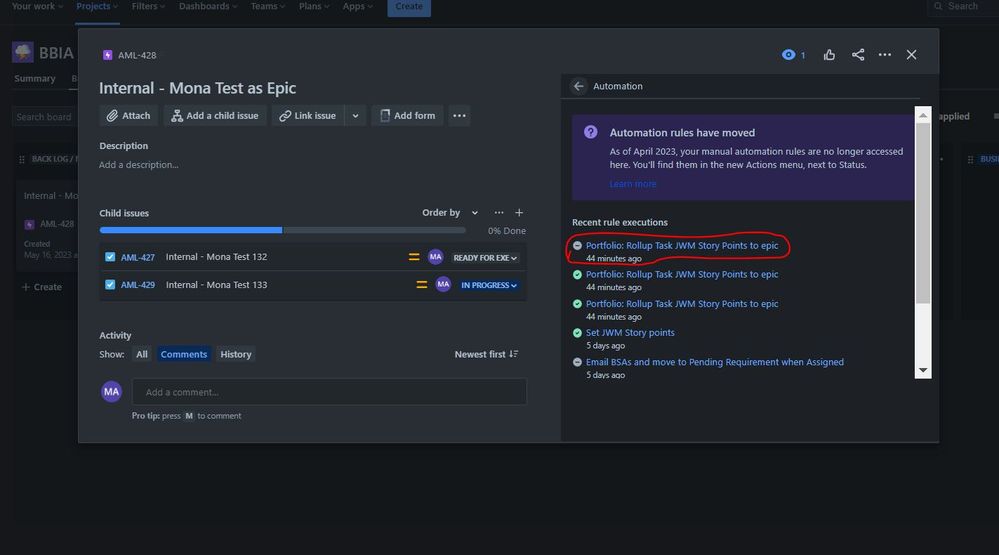The height and width of the screenshot is (555, 999).
Task: Click the Learn more link
Action: (633, 184)
